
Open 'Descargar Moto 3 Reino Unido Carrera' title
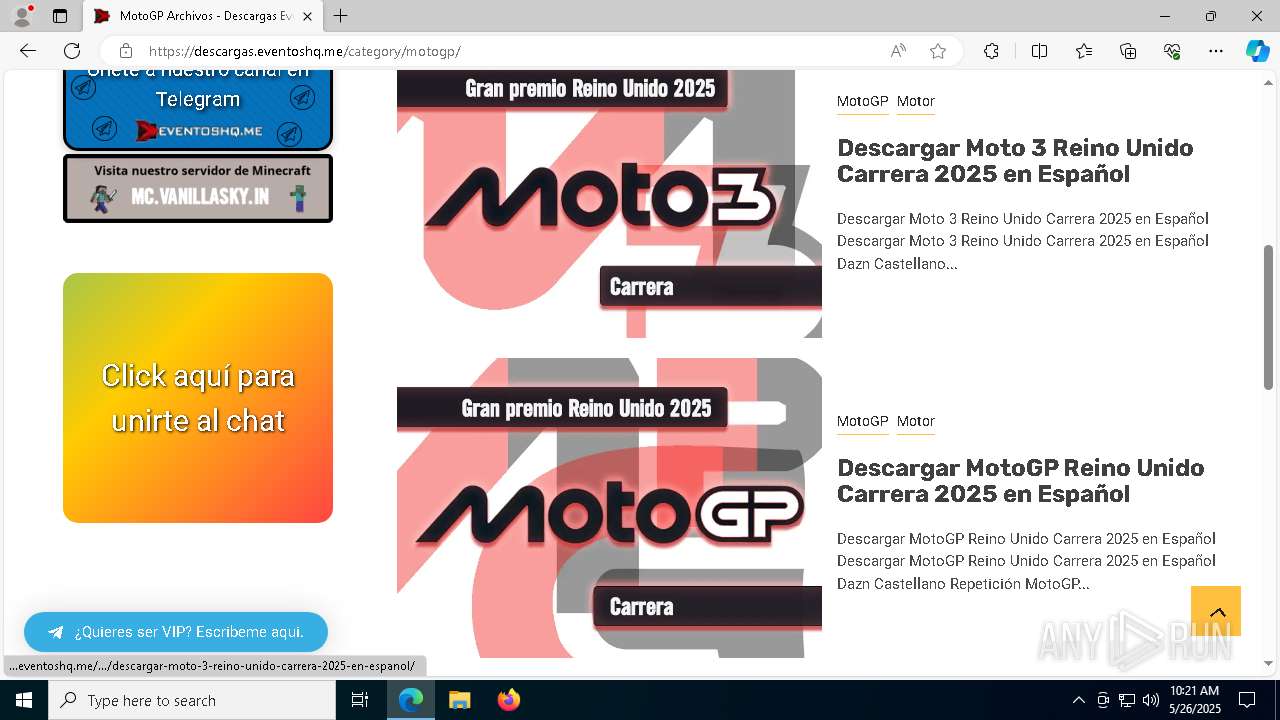coord(1015,161)
